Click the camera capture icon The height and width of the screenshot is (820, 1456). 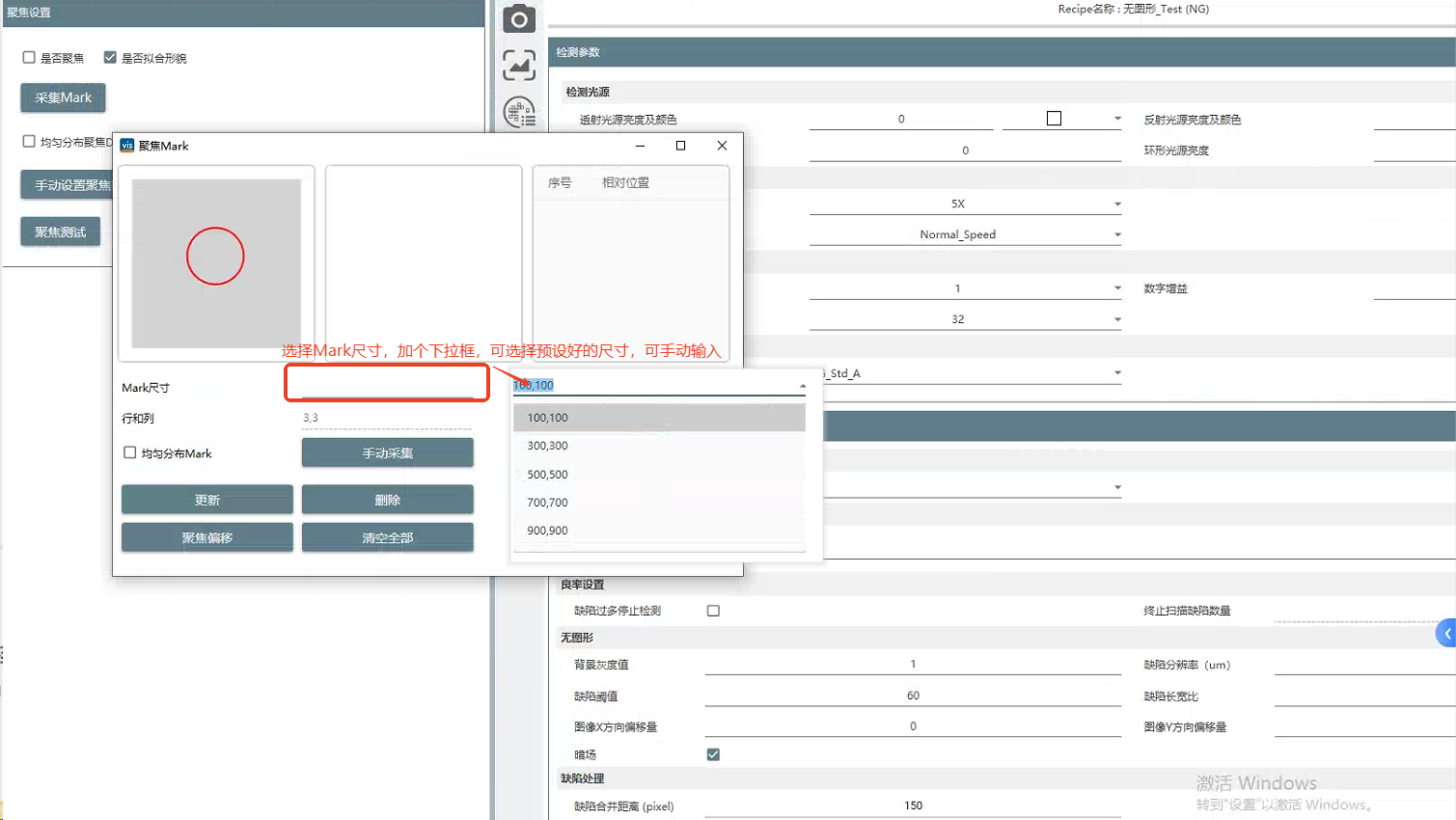[x=519, y=19]
